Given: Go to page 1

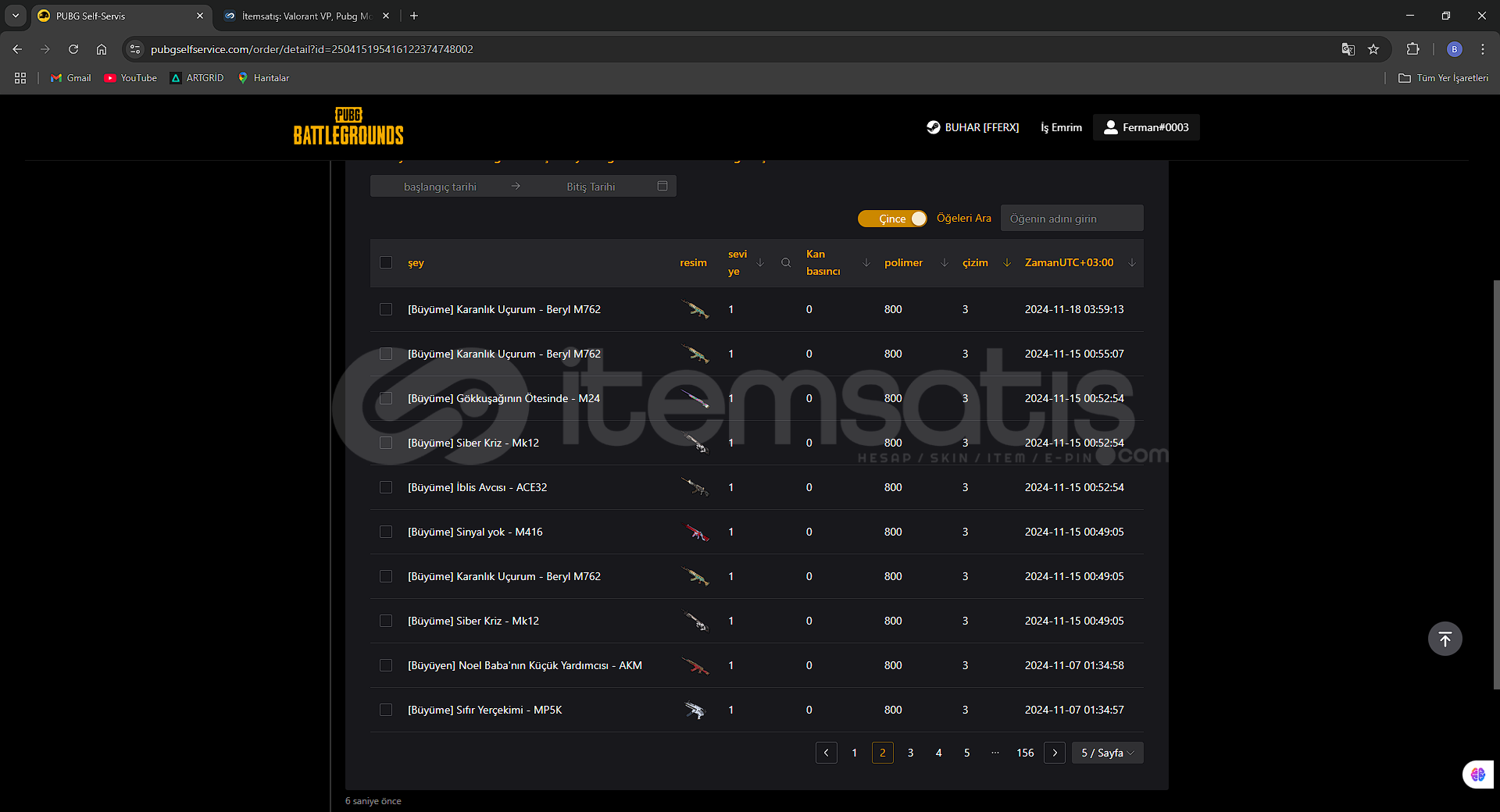Looking at the screenshot, I should coord(855,753).
